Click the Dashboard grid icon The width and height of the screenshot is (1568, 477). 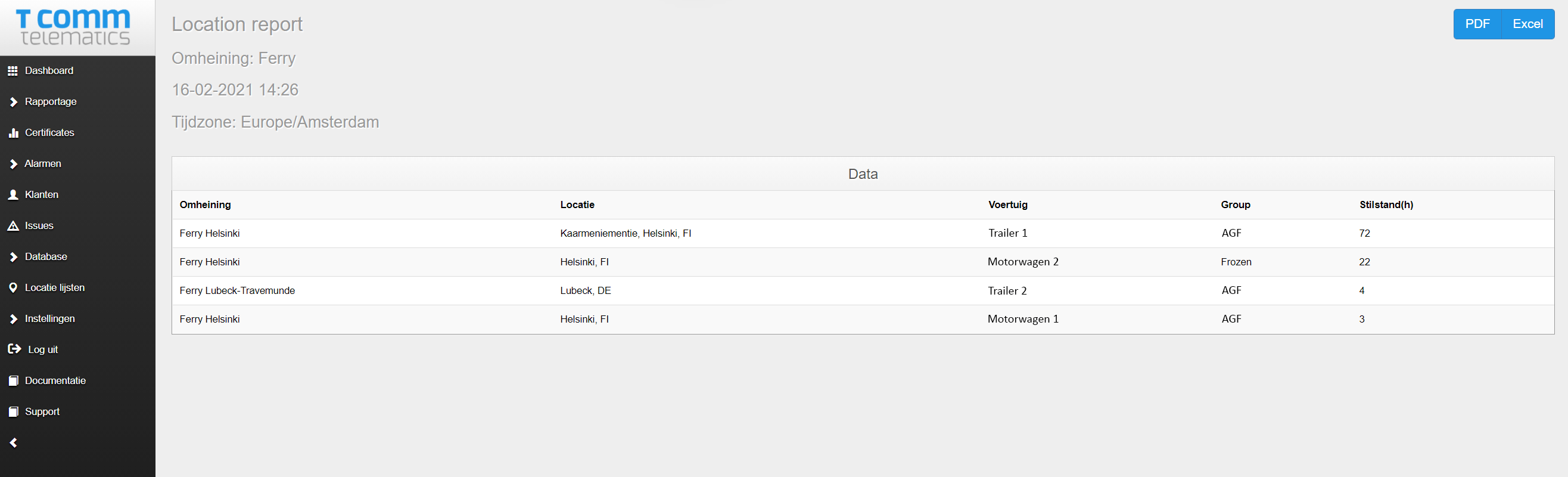pyautogui.click(x=13, y=71)
